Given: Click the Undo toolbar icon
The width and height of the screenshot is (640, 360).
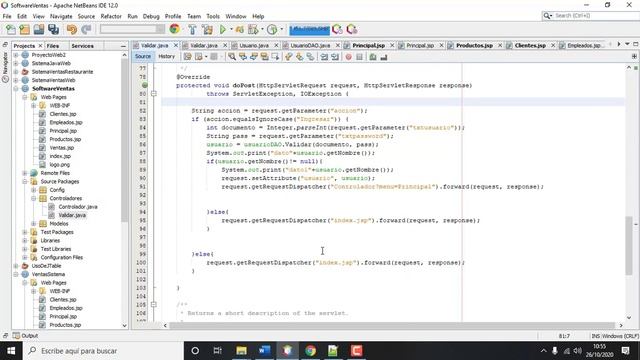Looking at the screenshot, I should (x=72, y=29).
